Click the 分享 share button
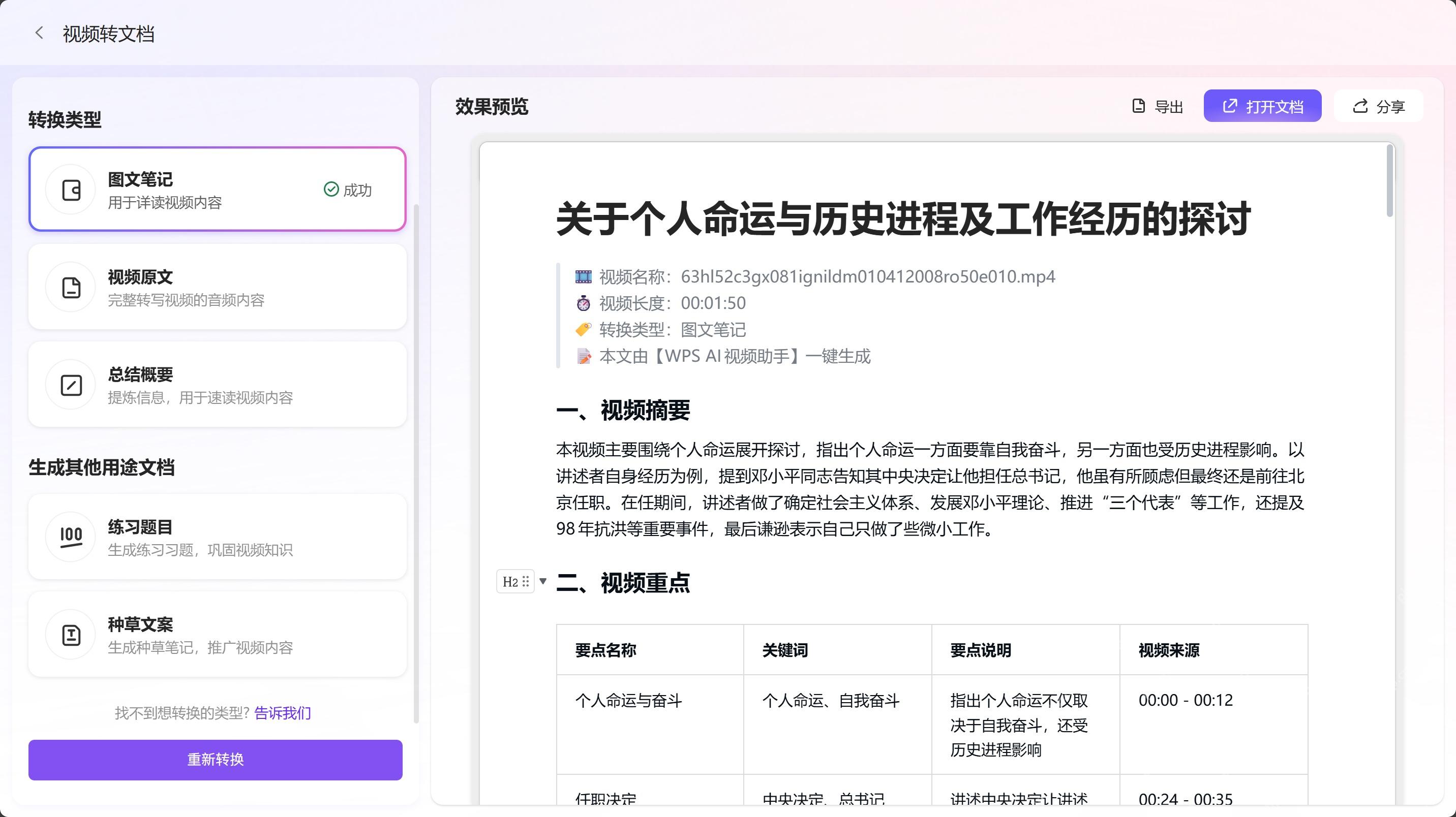The height and width of the screenshot is (817, 1456). pos(1379,106)
